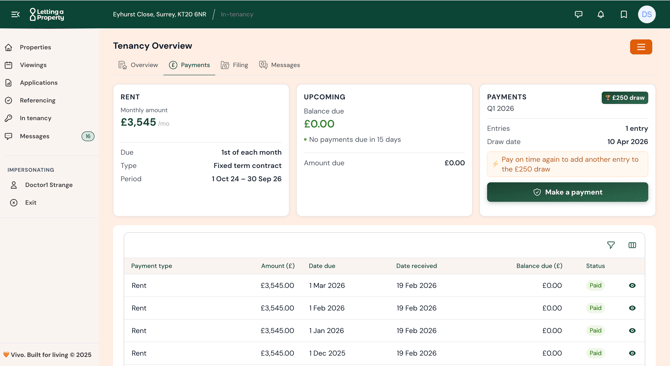
Task: Click the 10 Apr 2026 draw date
Action: coord(627,142)
